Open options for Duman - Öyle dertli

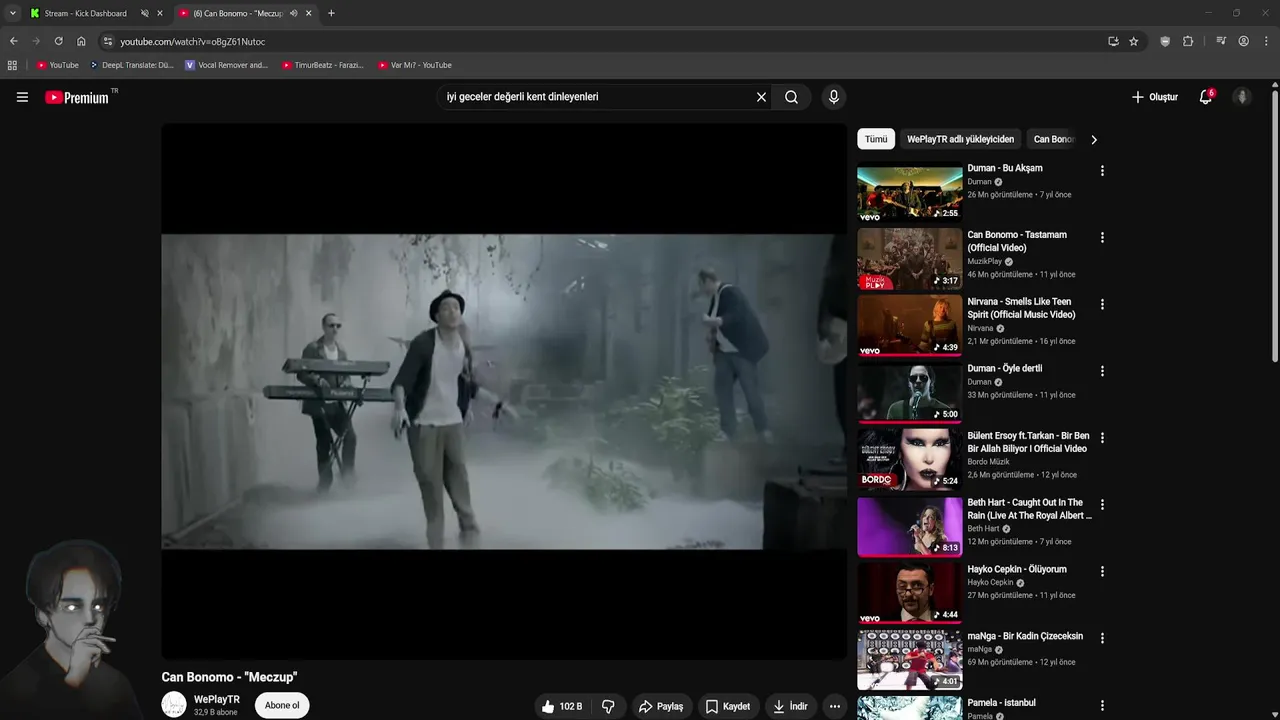[1102, 371]
